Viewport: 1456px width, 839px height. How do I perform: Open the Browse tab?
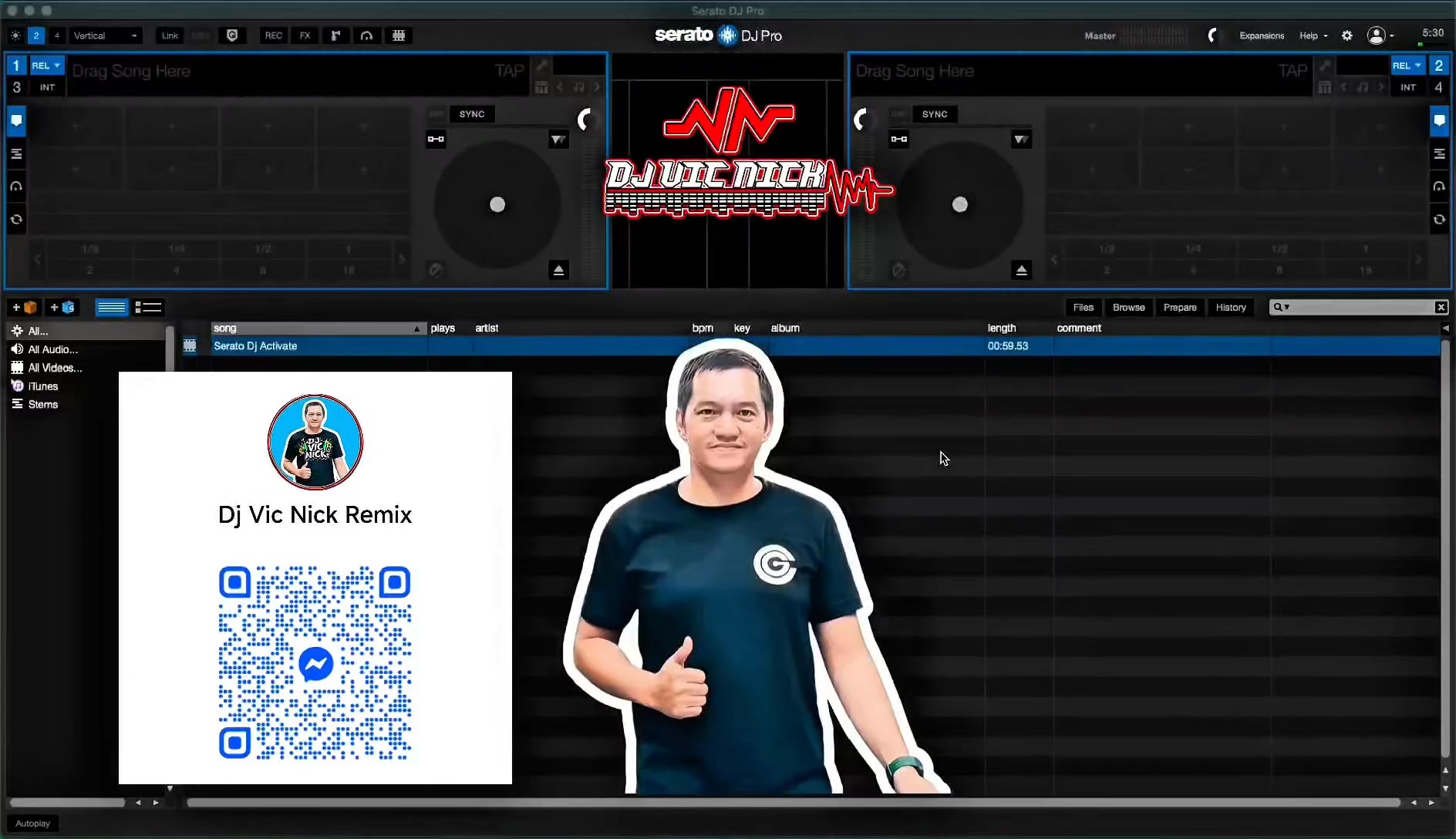click(1129, 307)
